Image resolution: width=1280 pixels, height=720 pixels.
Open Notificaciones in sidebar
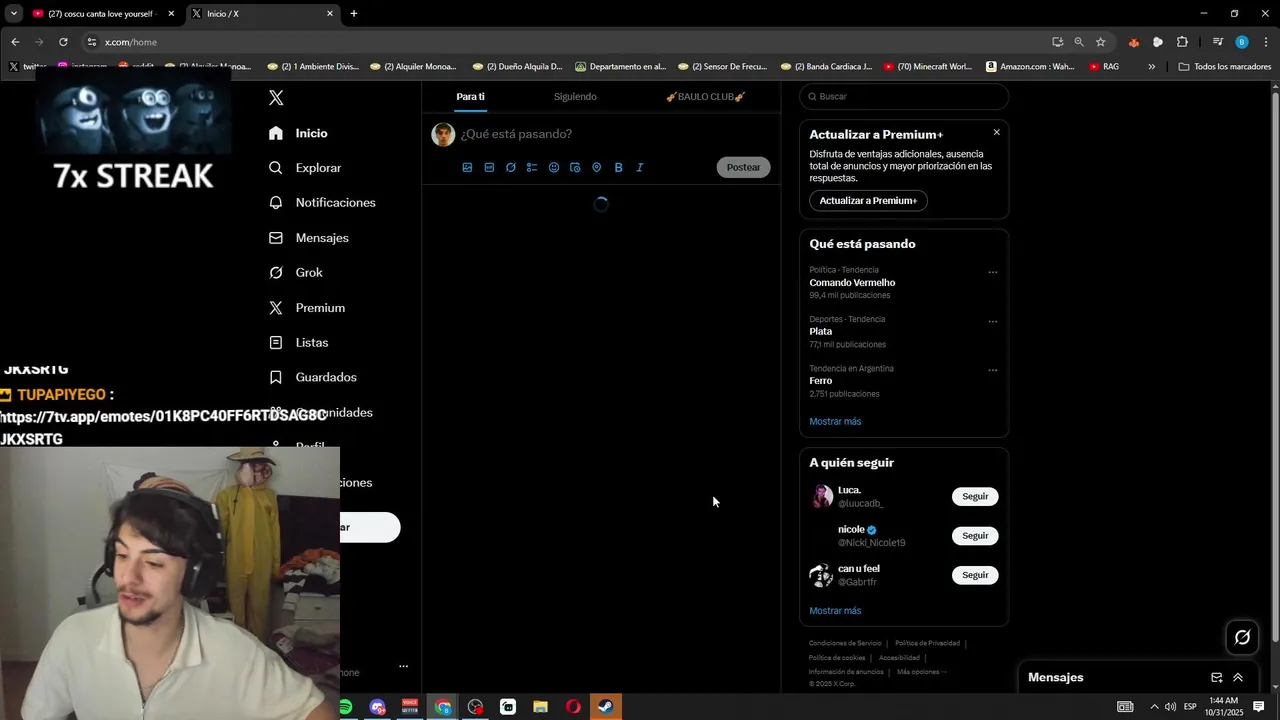[x=322, y=202]
